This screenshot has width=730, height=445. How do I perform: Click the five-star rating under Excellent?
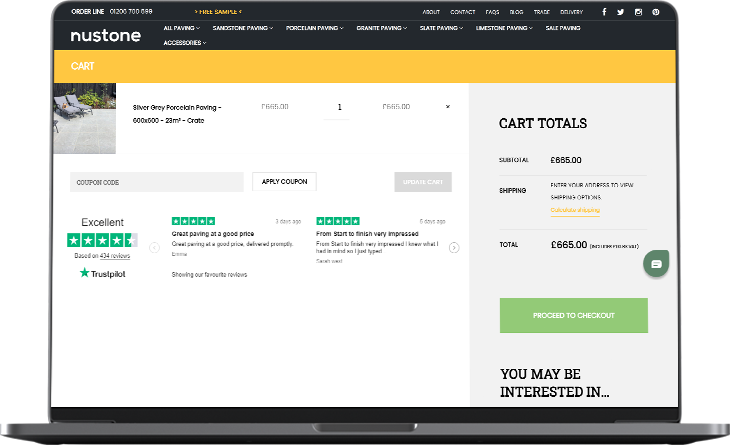pos(102,240)
